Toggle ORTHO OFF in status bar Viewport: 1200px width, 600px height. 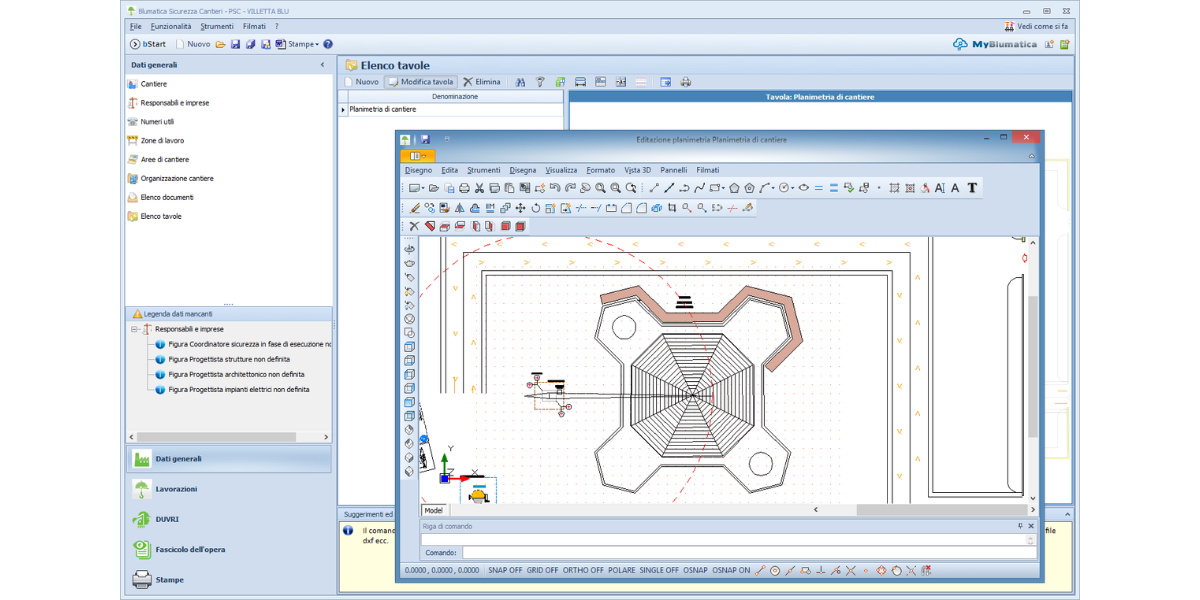pyautogui.click(x=583, y=570)
